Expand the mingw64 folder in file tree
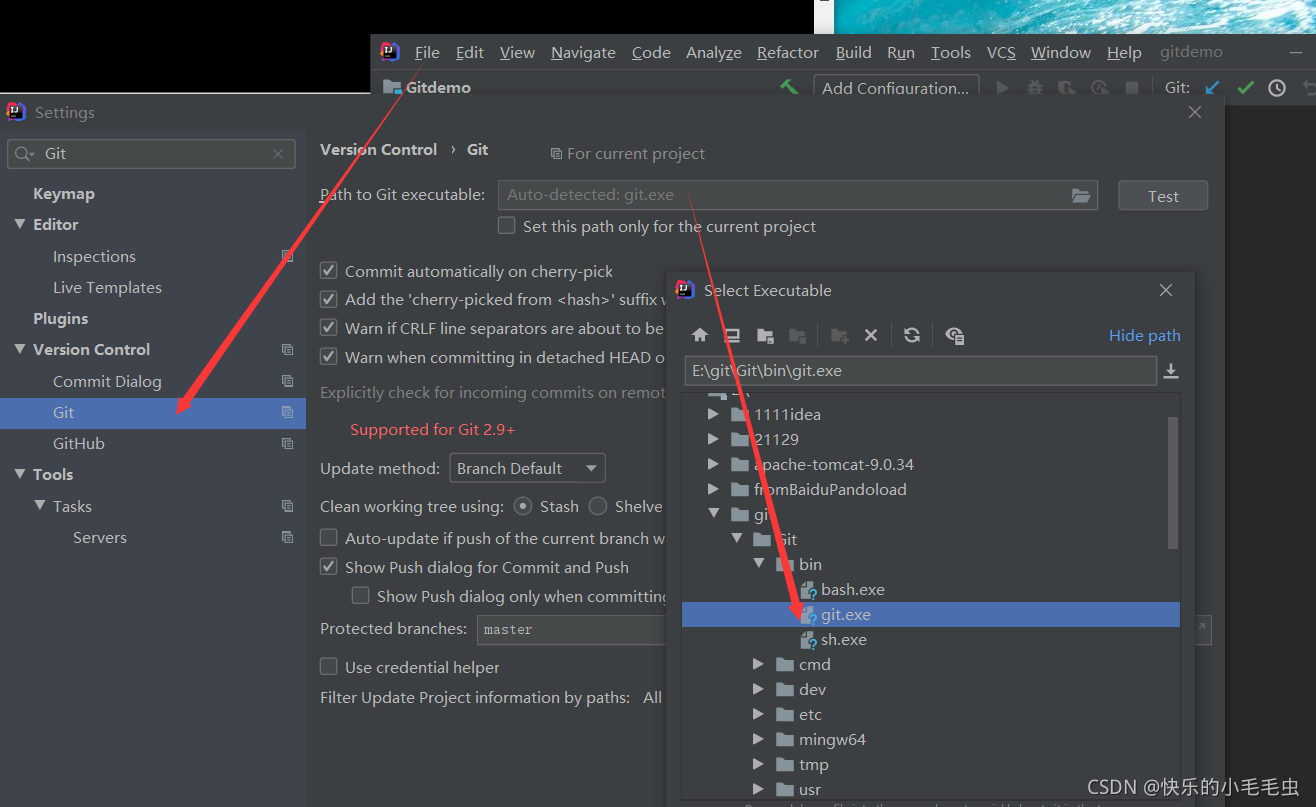 click(758, 740)
